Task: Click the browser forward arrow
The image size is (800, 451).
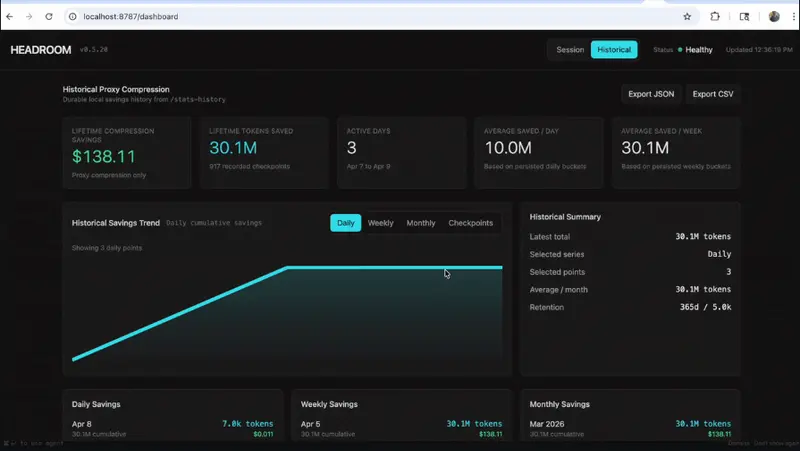Action: pos(29,16)
